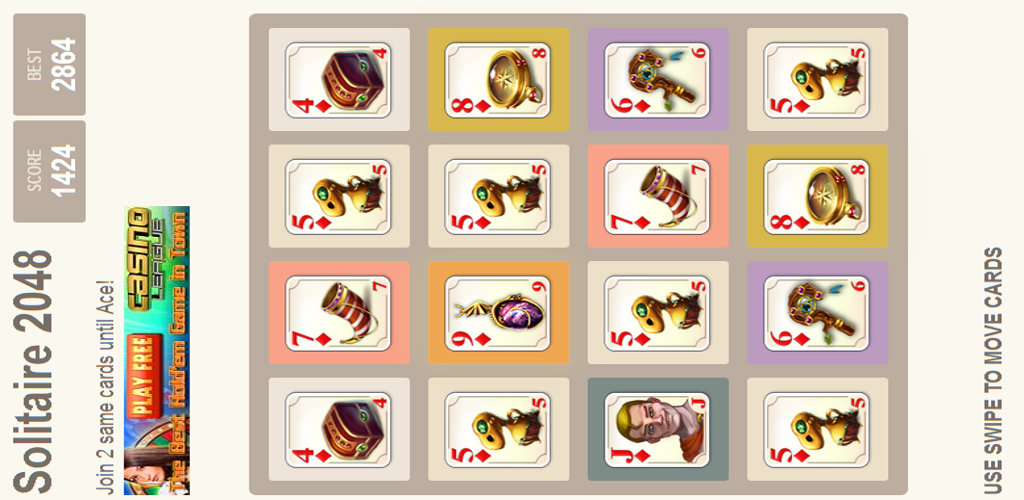The image size is (1024, 500).
Task: Select the 7 of diamonds horn beside the 9
Action: (339, 313)
